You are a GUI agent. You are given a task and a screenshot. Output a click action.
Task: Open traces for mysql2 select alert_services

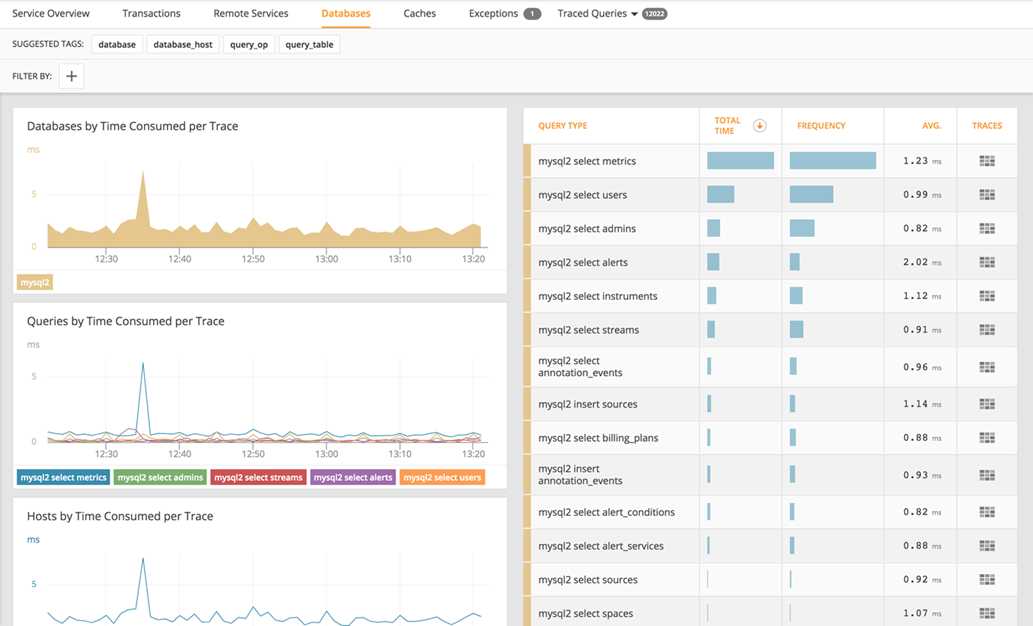click(986, 546)
